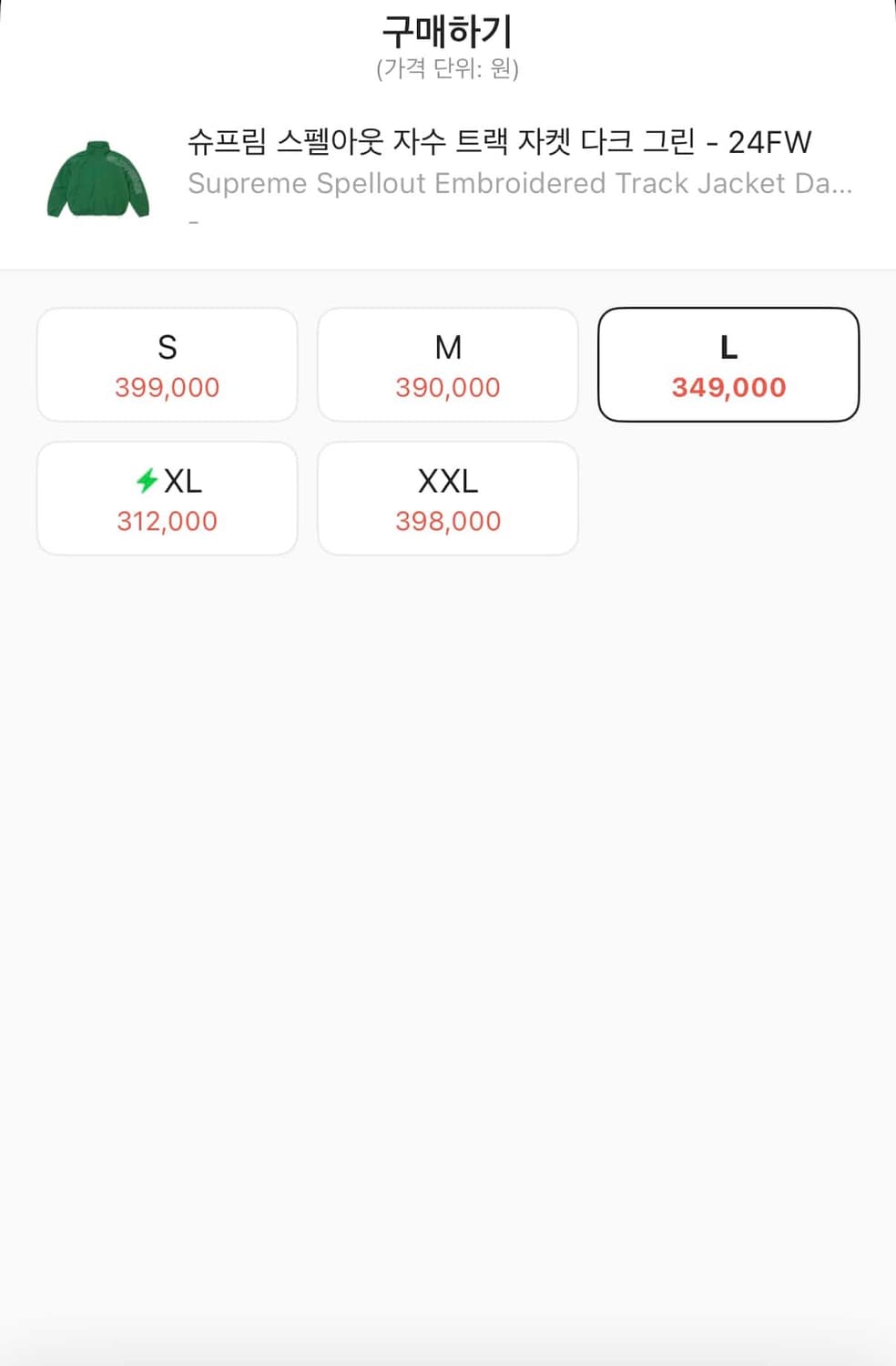Pick the XL size text

click(x=183, y=481)
